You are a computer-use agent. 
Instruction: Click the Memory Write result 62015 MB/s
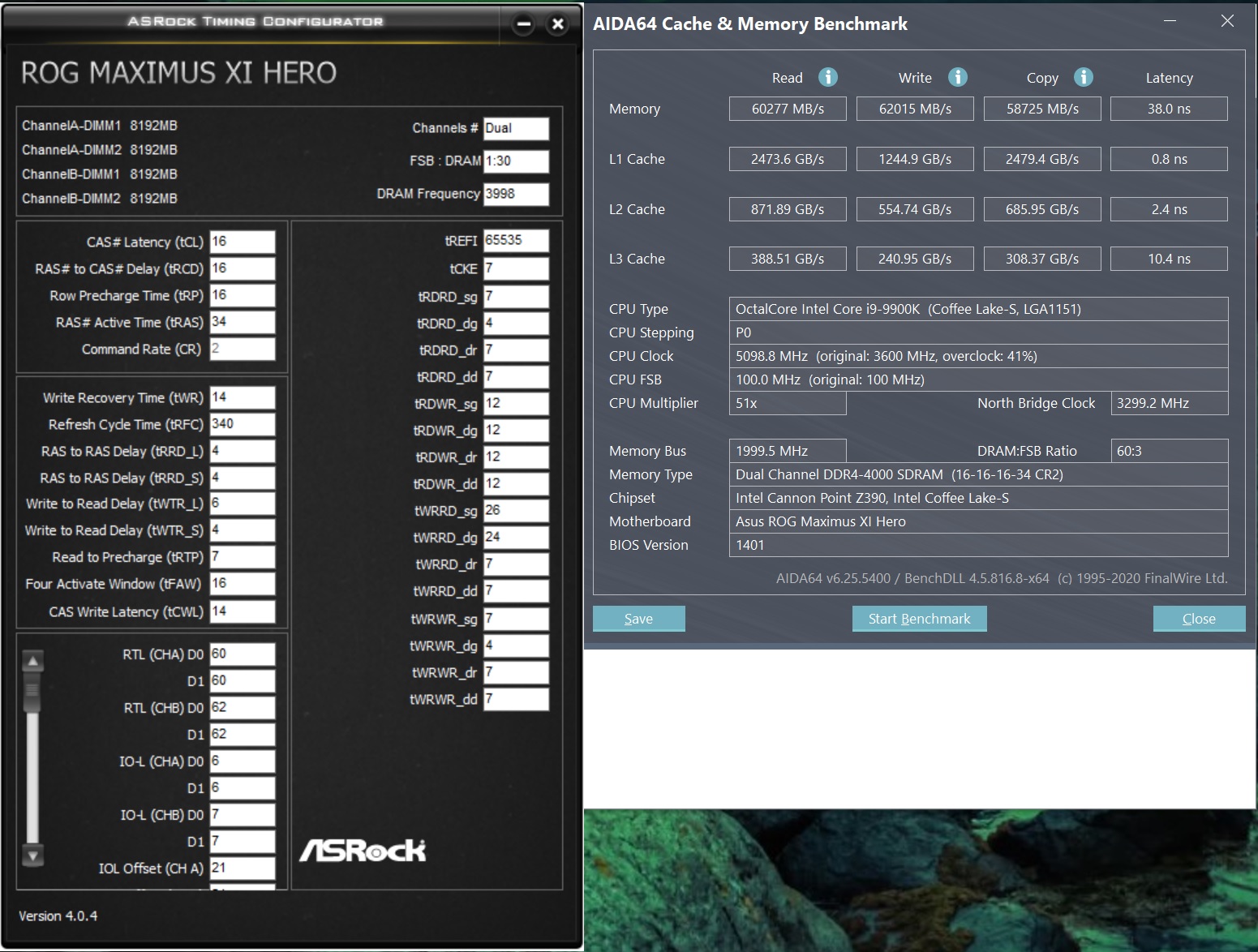coord(915,109)
